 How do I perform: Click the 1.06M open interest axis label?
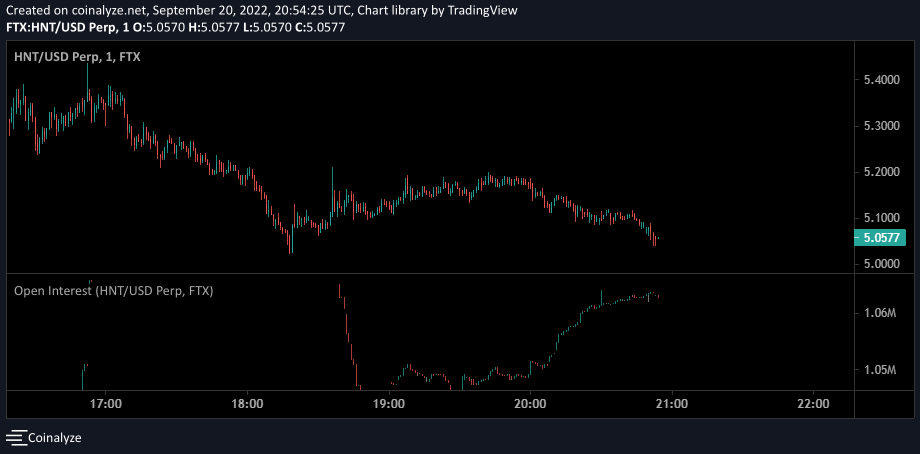(880, 314)
